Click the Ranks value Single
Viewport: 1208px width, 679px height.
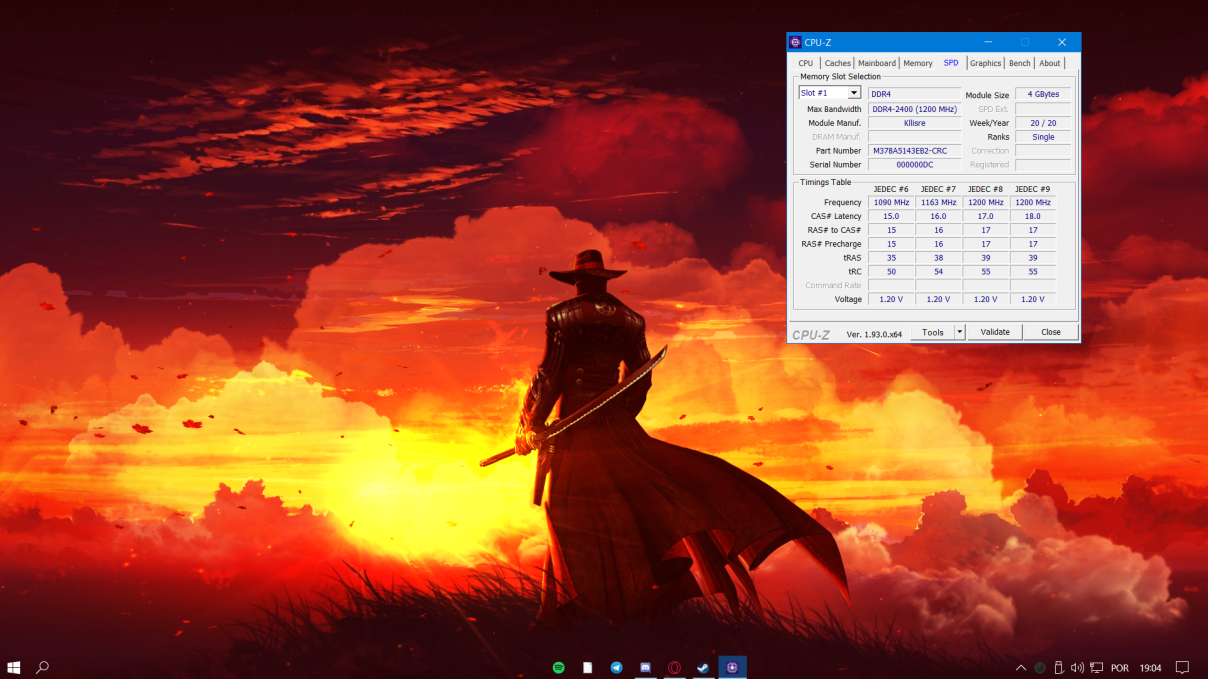pyautogui.click(x=1043, y=137)
